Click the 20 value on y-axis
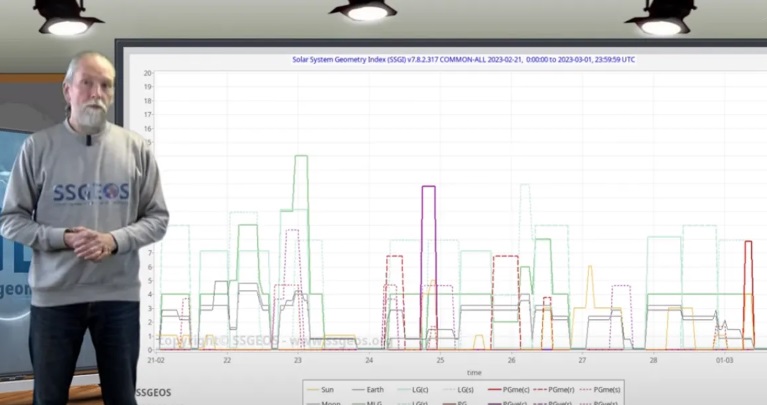Screen dimensions: 767x405 (147, 73)
